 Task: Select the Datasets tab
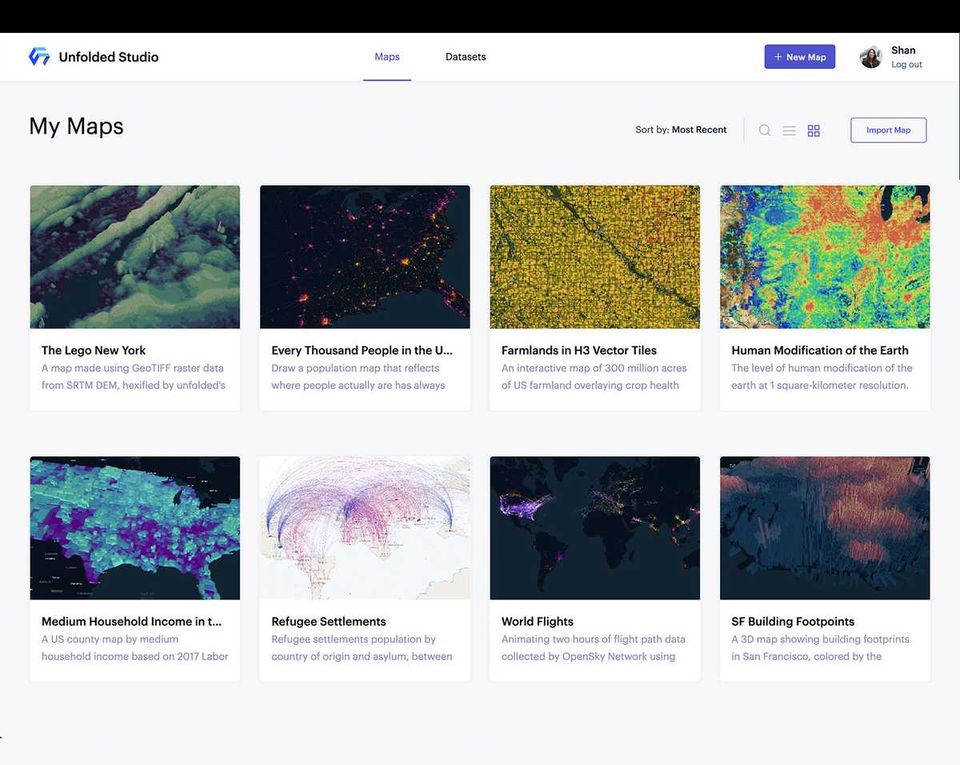465,57
